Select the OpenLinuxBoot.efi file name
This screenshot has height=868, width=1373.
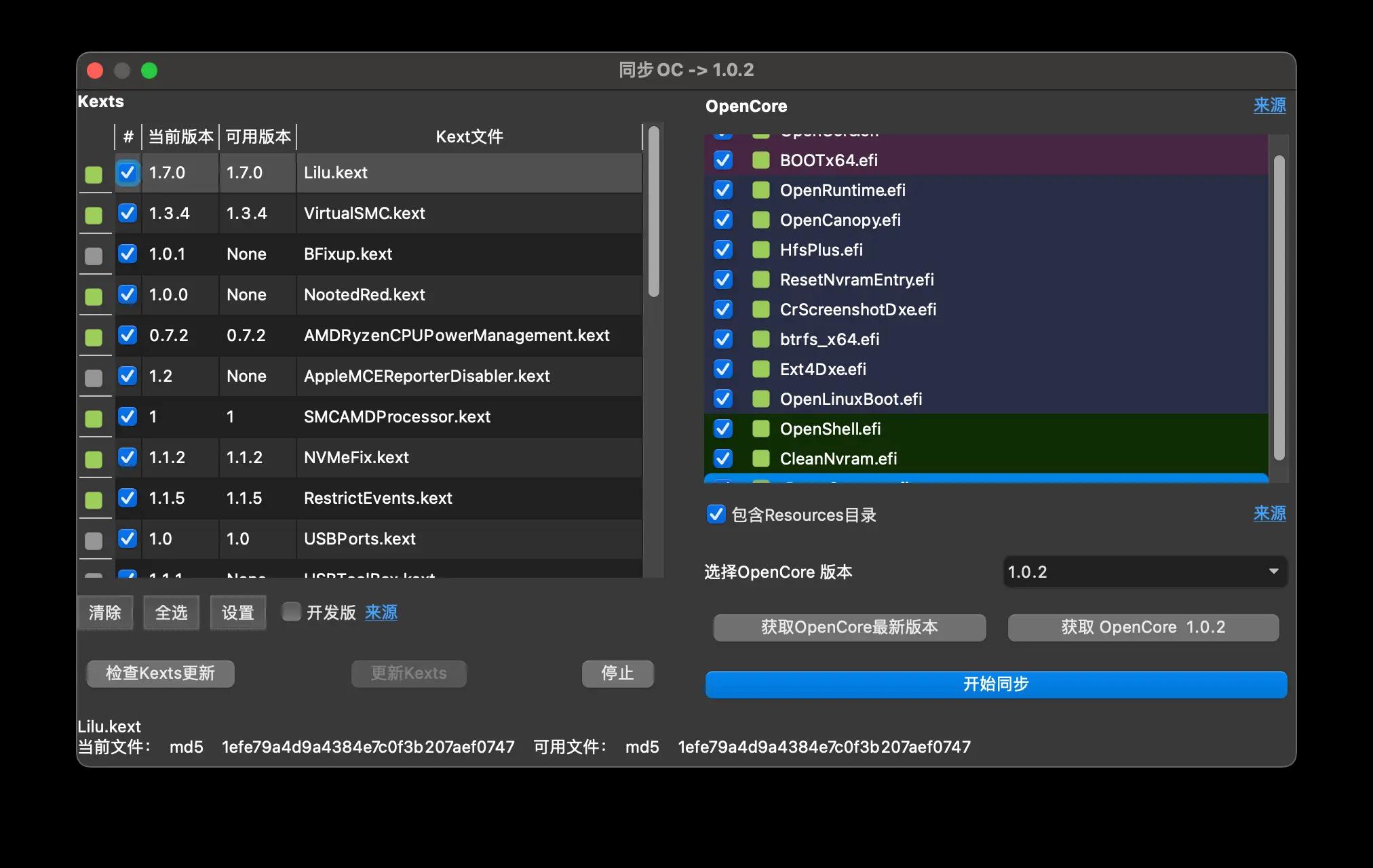pyautogui.click(x=851, y=399)
